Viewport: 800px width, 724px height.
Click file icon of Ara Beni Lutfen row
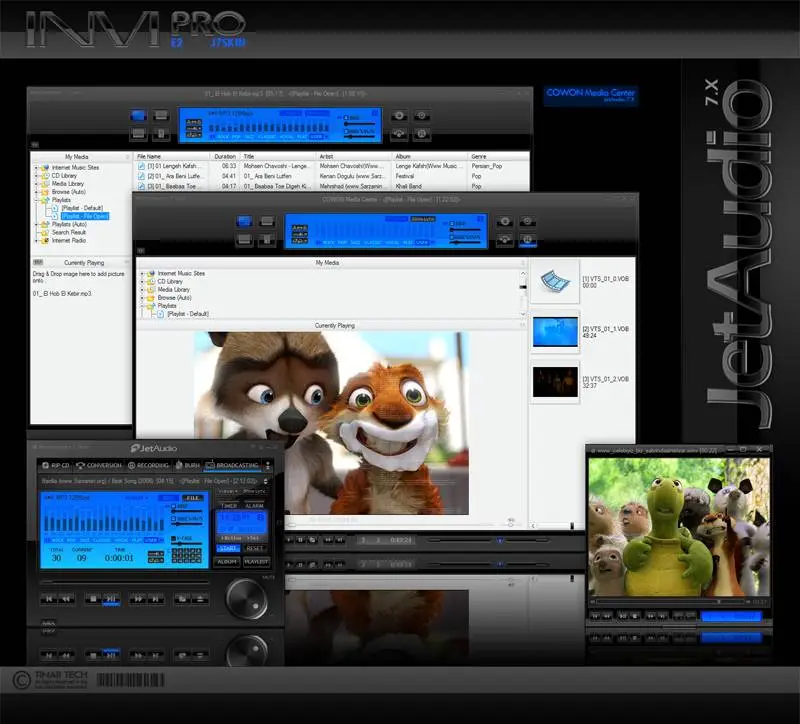pyautogui.click(x=141, y=176)
